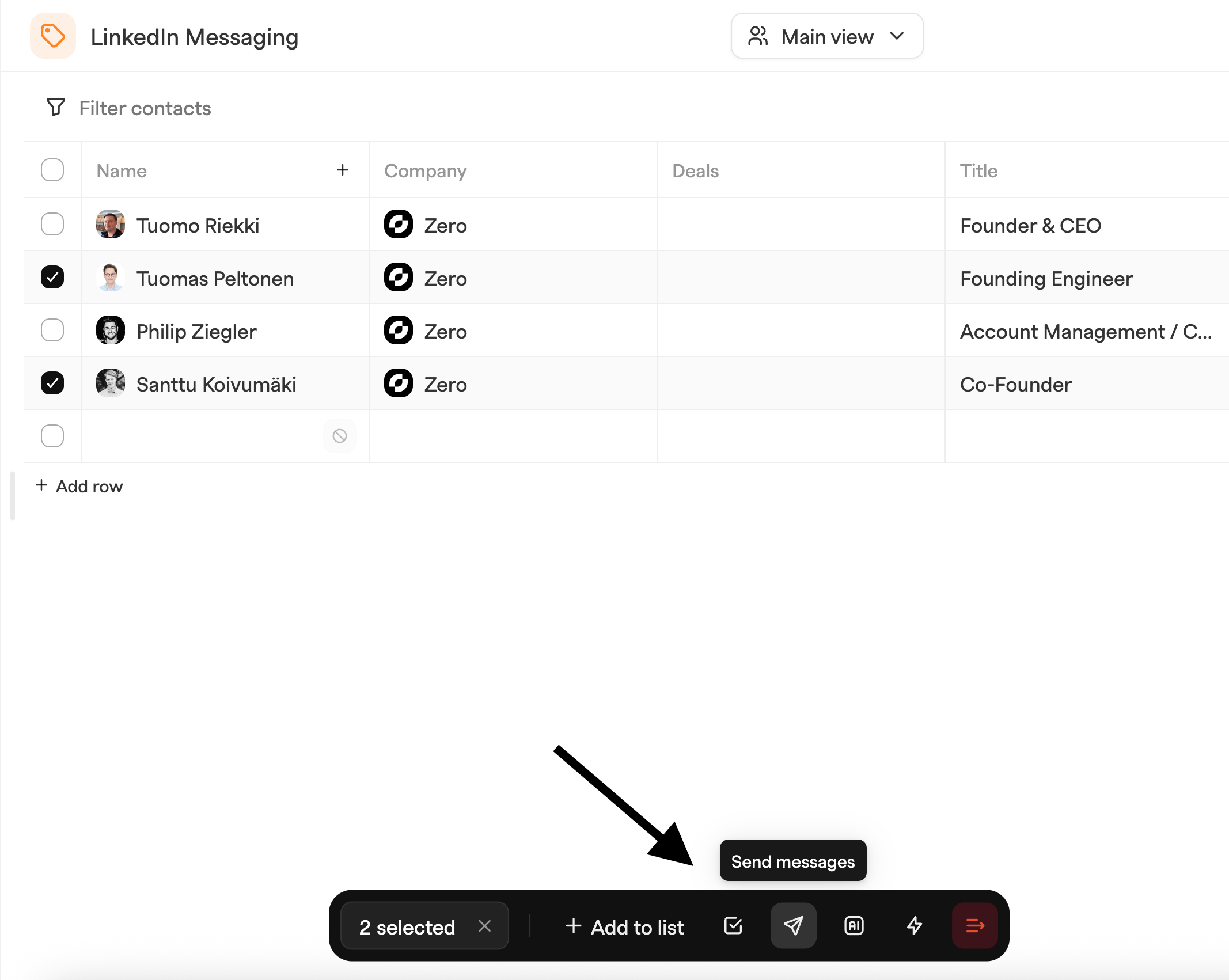Click the create task checkbox icon in toolbar

[x=733, y=926]
